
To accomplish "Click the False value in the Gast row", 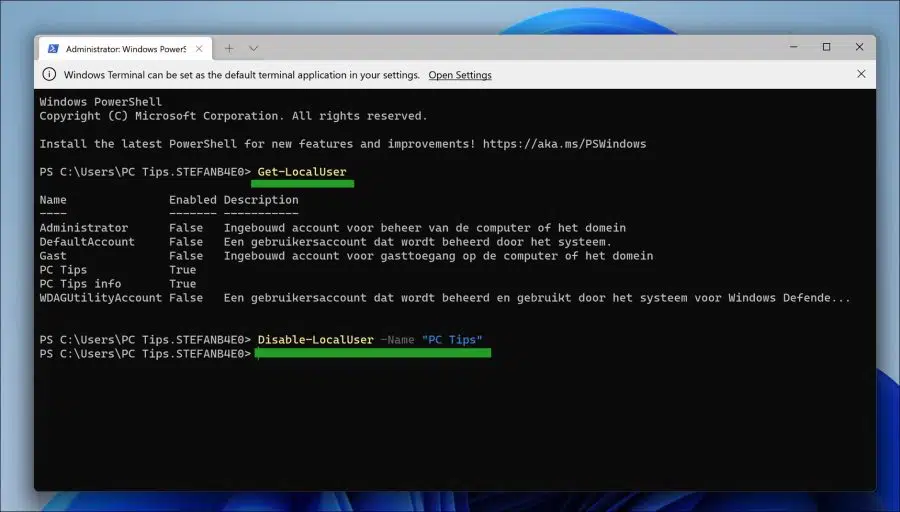I will [x=186, y=256].
